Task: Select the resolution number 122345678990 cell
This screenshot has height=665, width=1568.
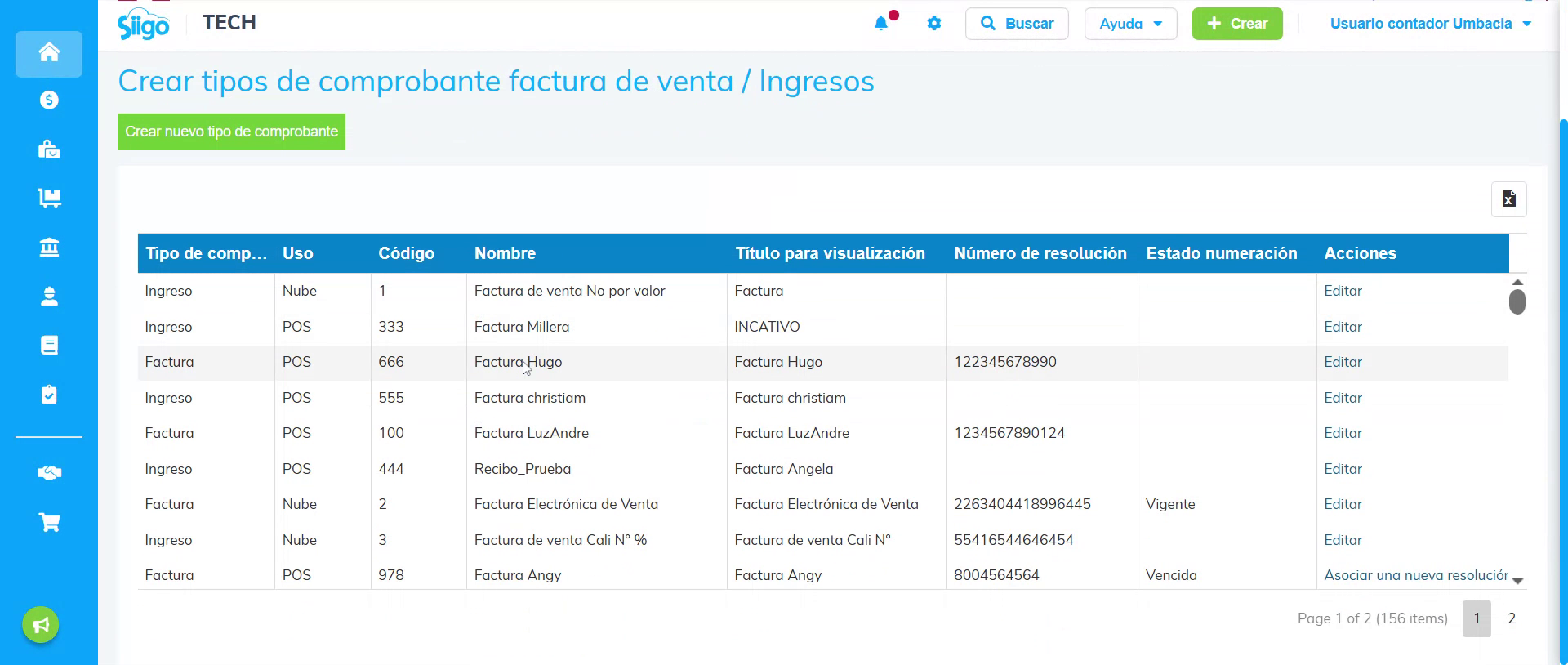Action: (1041, 362)
